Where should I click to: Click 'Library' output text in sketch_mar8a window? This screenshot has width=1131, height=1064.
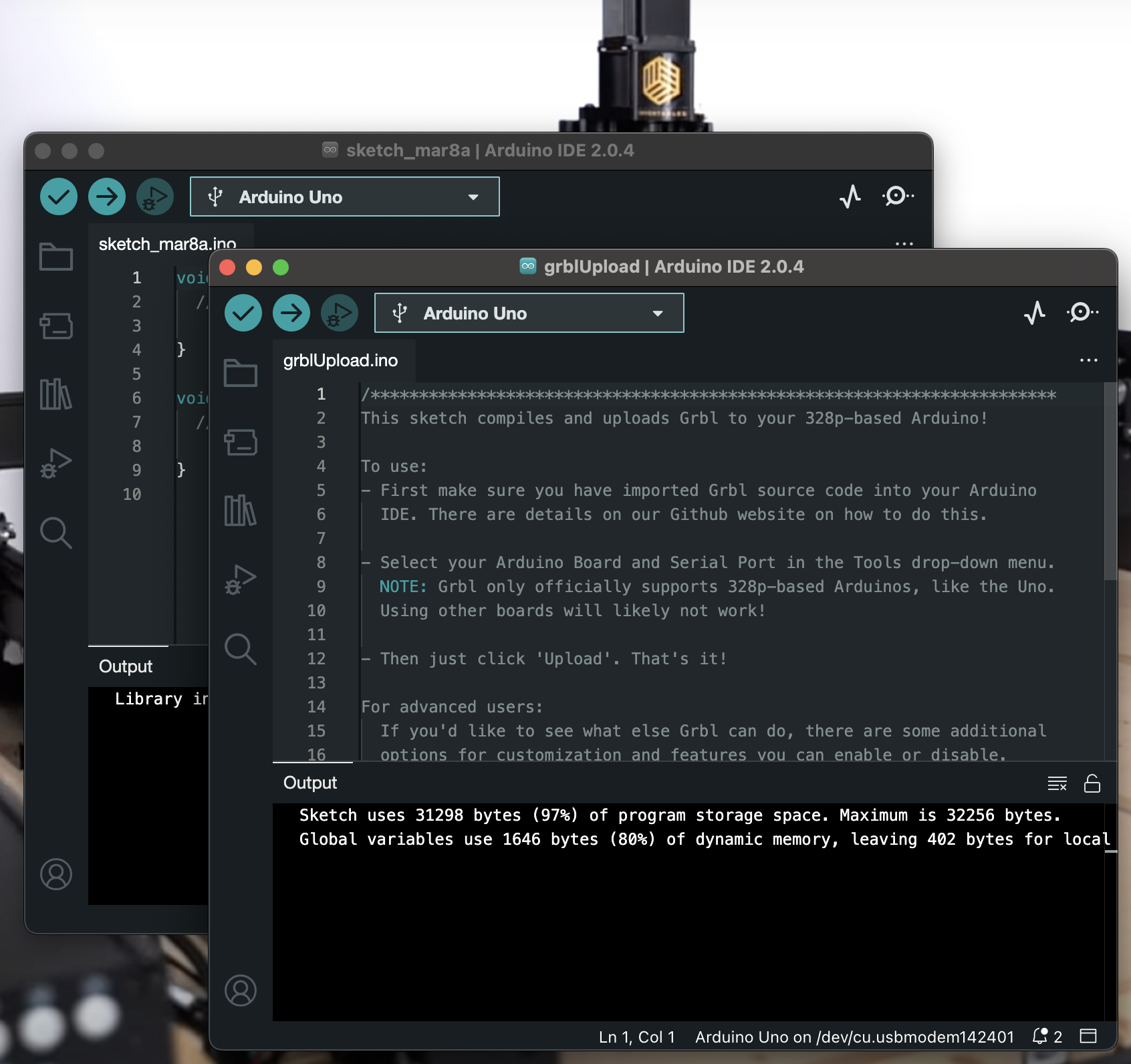(148, 698)
